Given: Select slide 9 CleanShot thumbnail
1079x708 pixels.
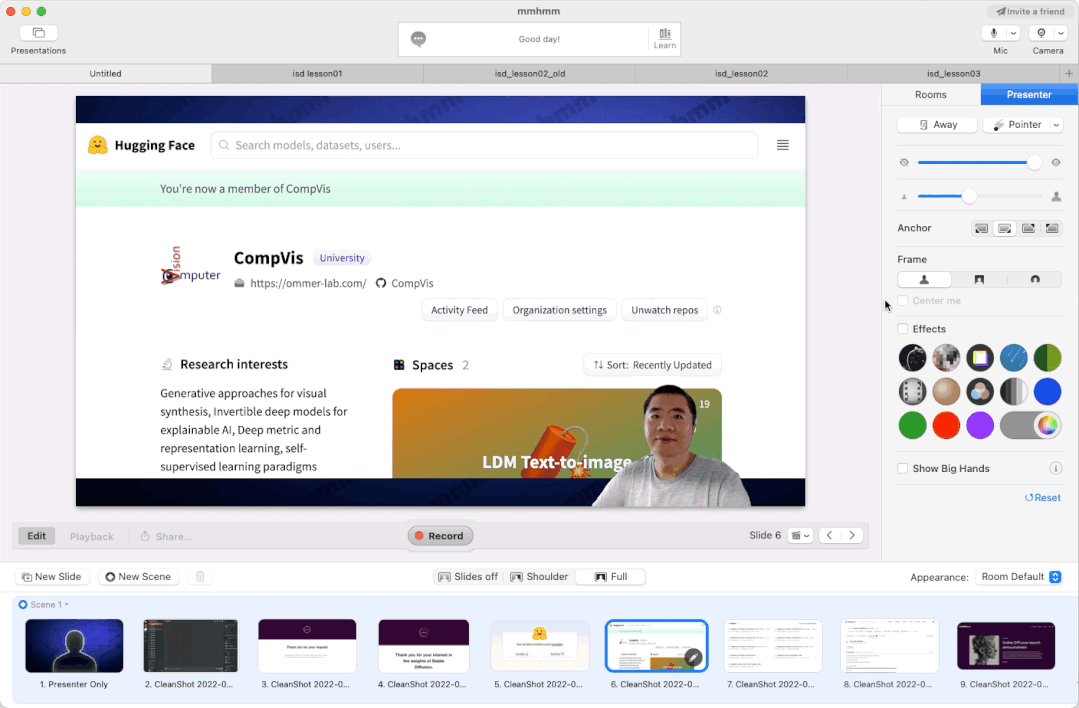Looking at the screenshot, I should (x=1005, y=646).
